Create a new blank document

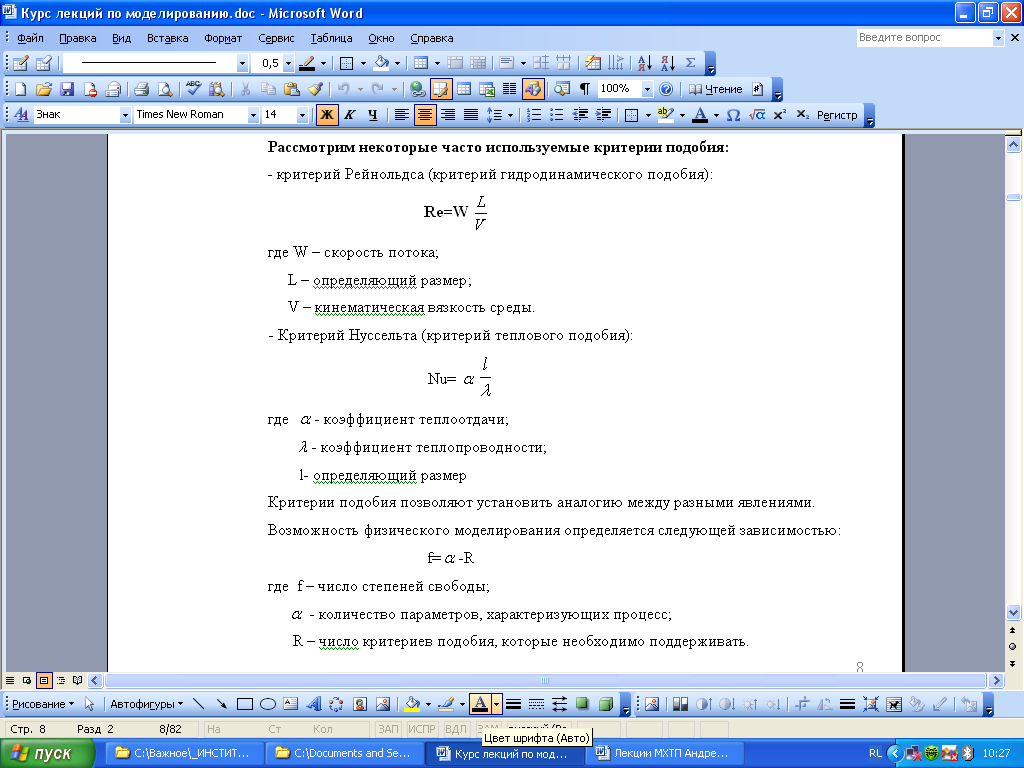[21, 89]
